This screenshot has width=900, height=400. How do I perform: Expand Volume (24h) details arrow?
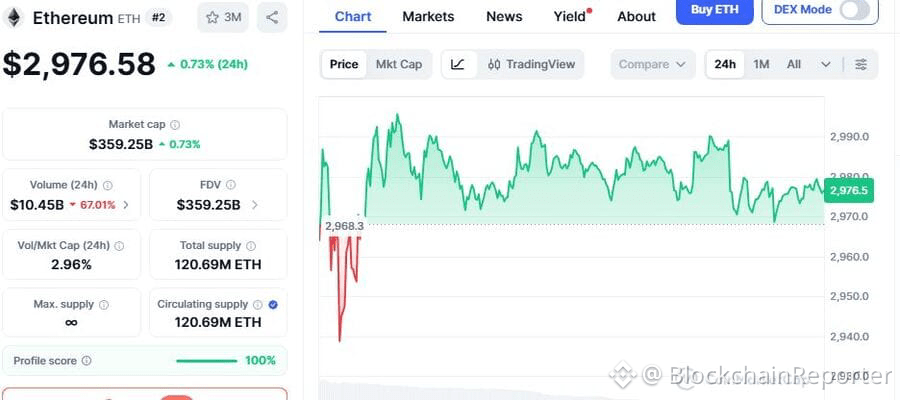[x=125, y=205]
